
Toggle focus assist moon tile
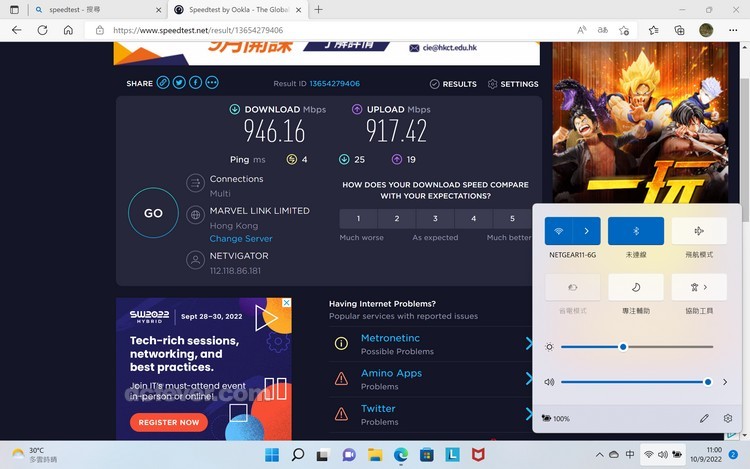click(x=636, y=287)
